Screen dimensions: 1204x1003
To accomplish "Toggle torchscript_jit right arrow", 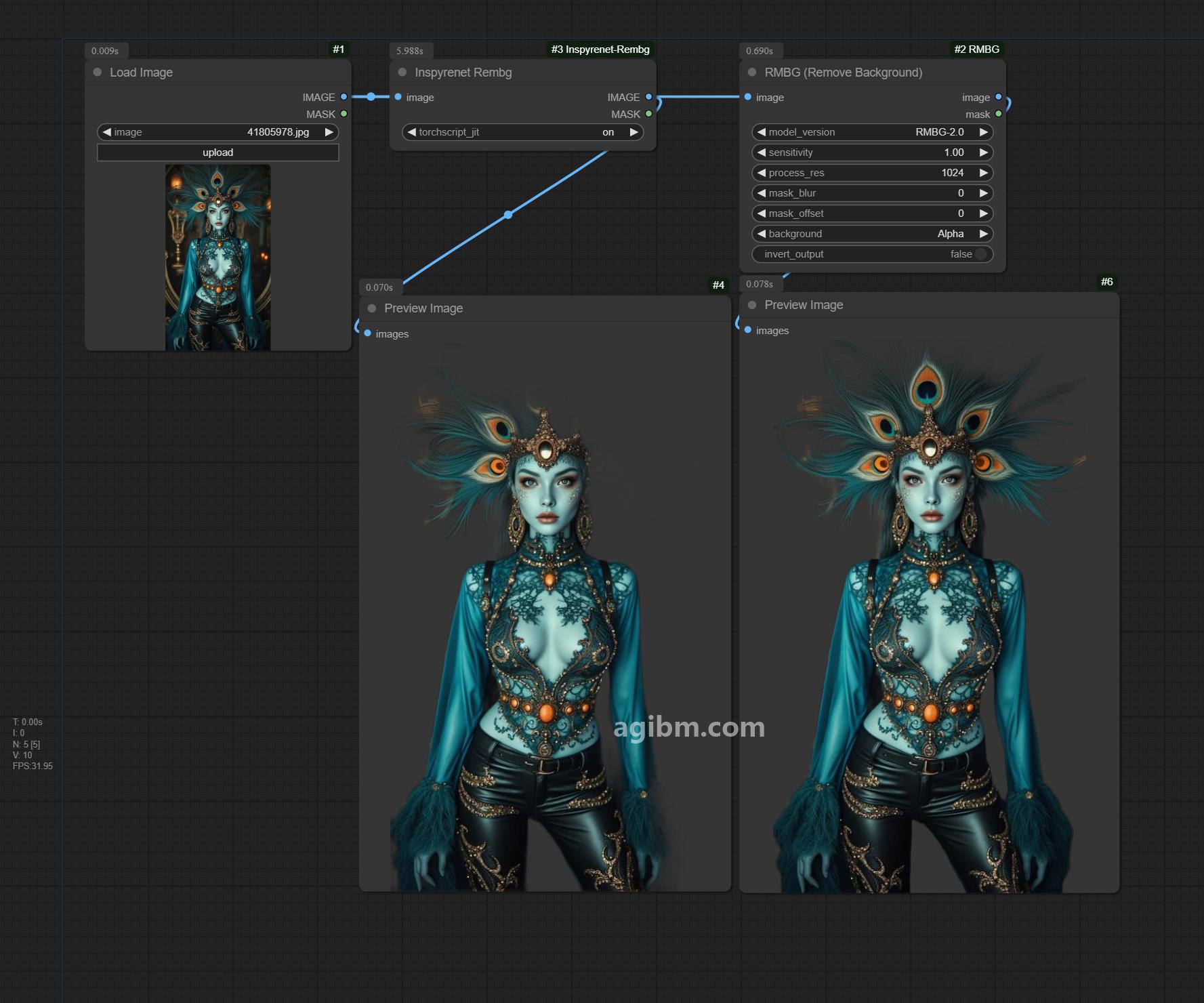I will [634, 132].
